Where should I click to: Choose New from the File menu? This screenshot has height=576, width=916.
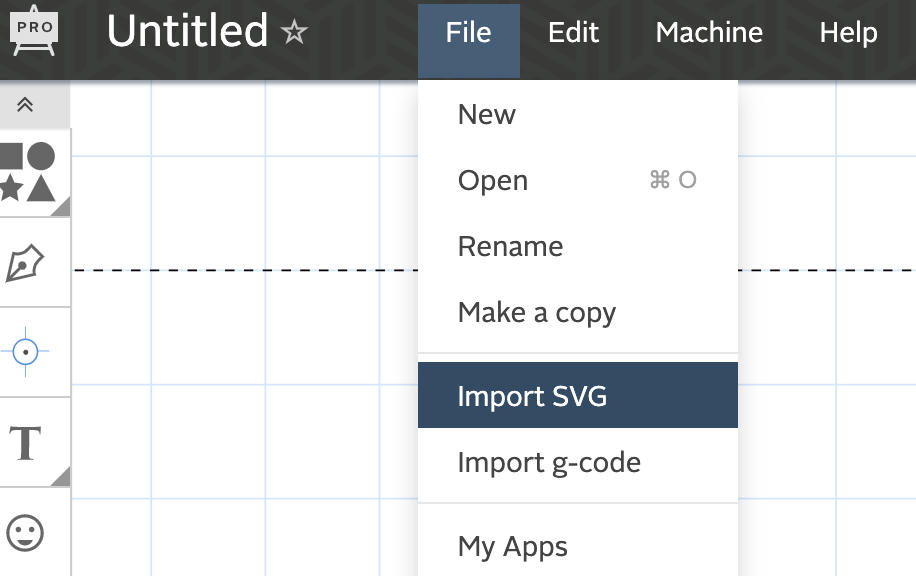tap(487, 115)
